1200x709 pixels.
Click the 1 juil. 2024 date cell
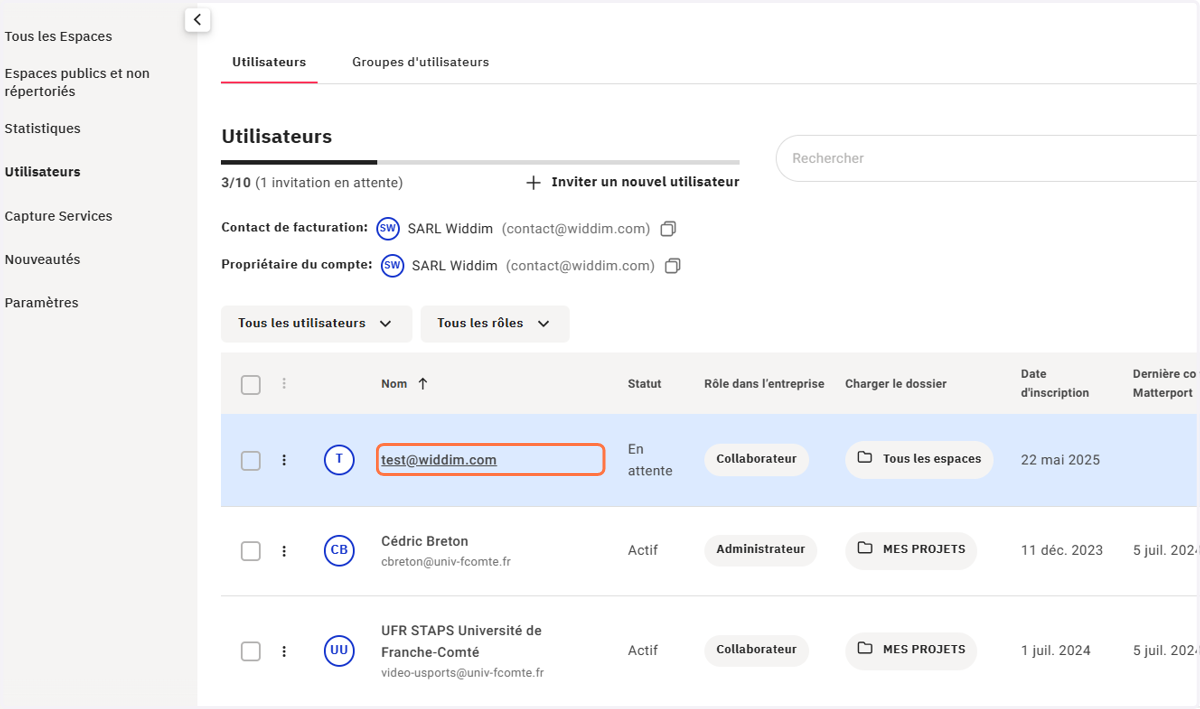pos(1056,651)
